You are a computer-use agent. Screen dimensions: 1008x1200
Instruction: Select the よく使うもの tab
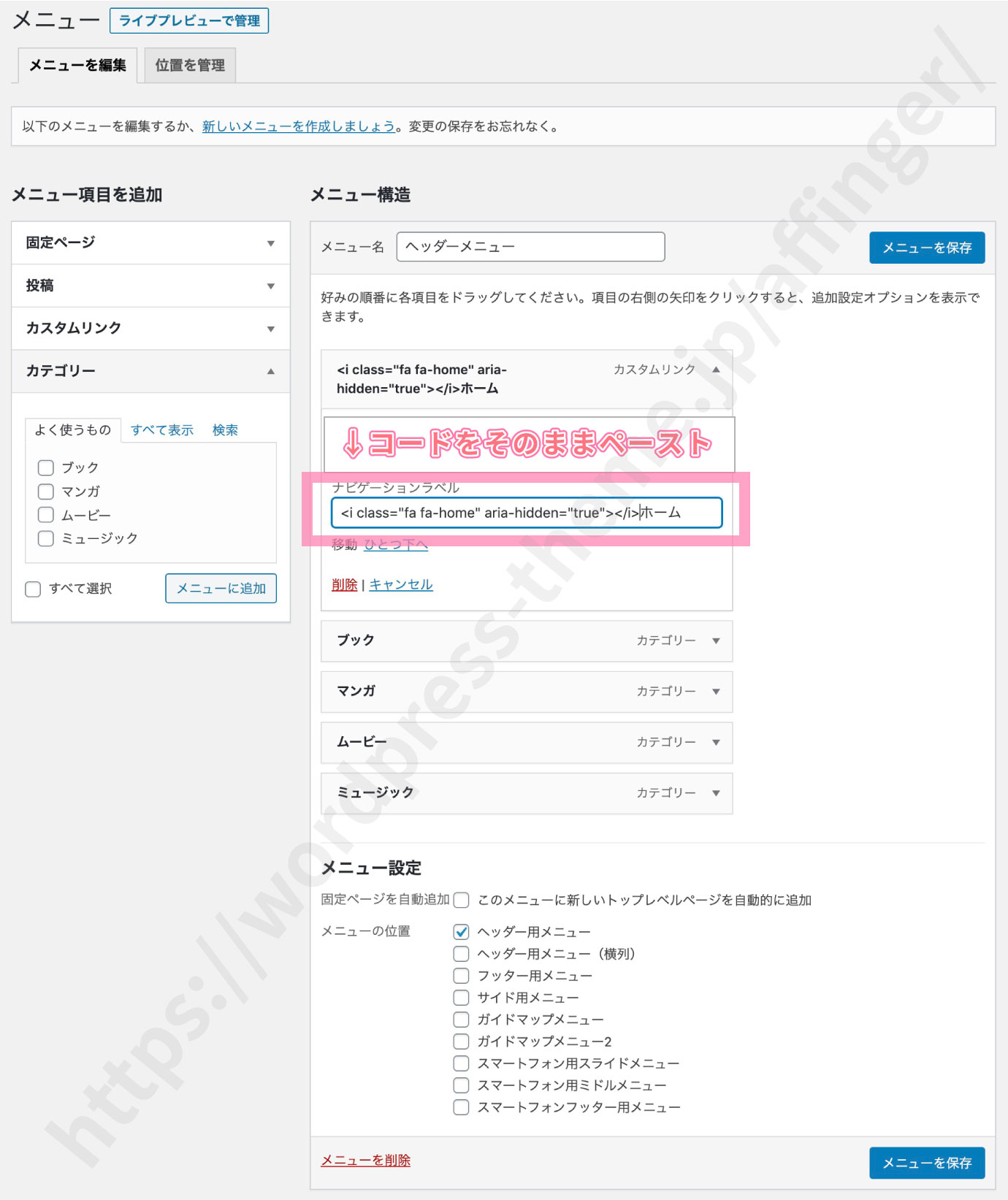pos(73,429)
